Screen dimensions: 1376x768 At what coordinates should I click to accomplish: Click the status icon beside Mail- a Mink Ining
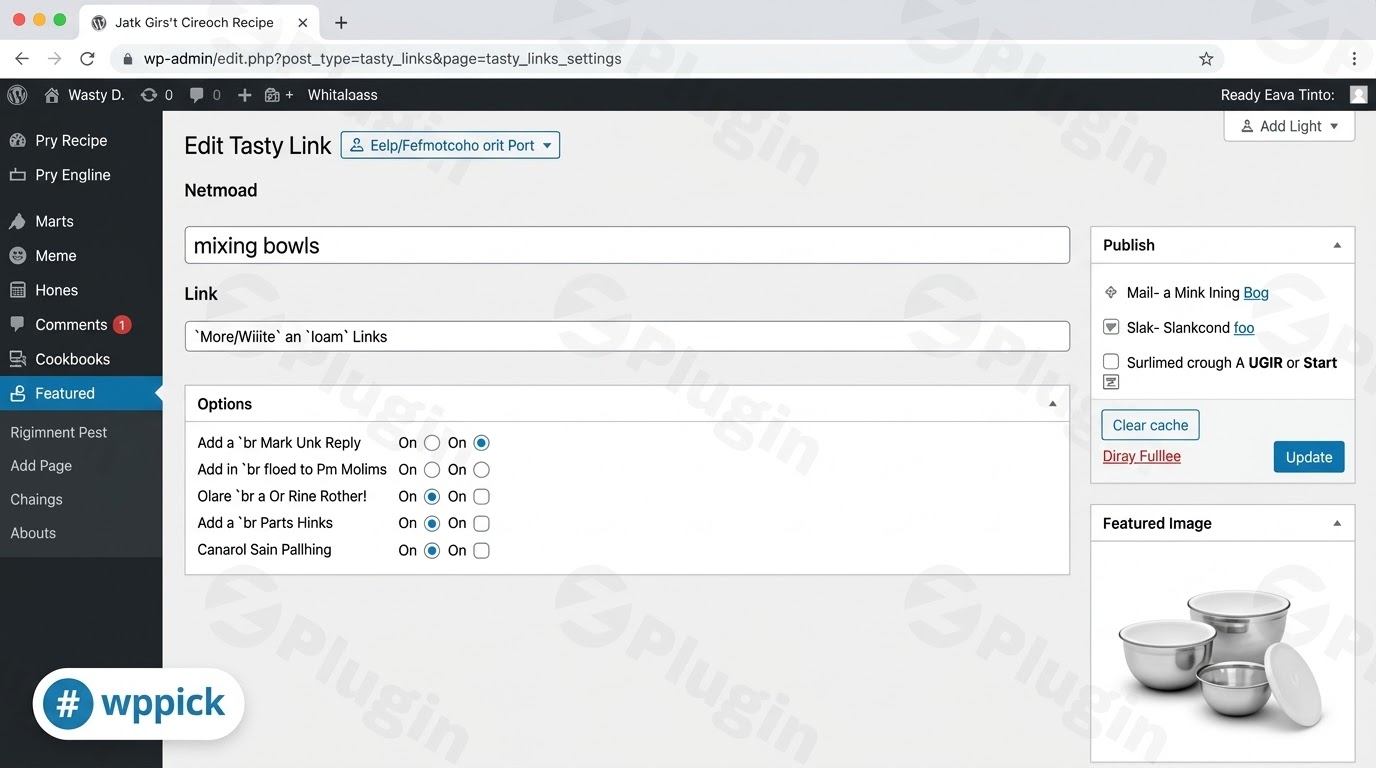coord(1110,293)
